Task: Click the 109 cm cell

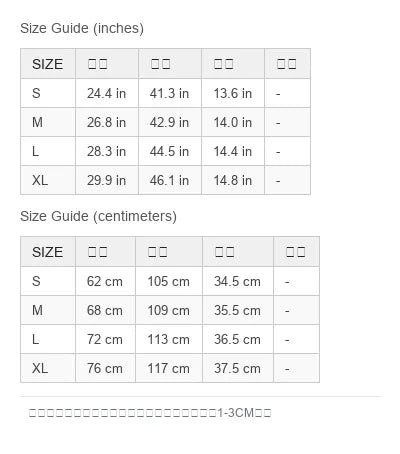Action: tap(169, 310)
